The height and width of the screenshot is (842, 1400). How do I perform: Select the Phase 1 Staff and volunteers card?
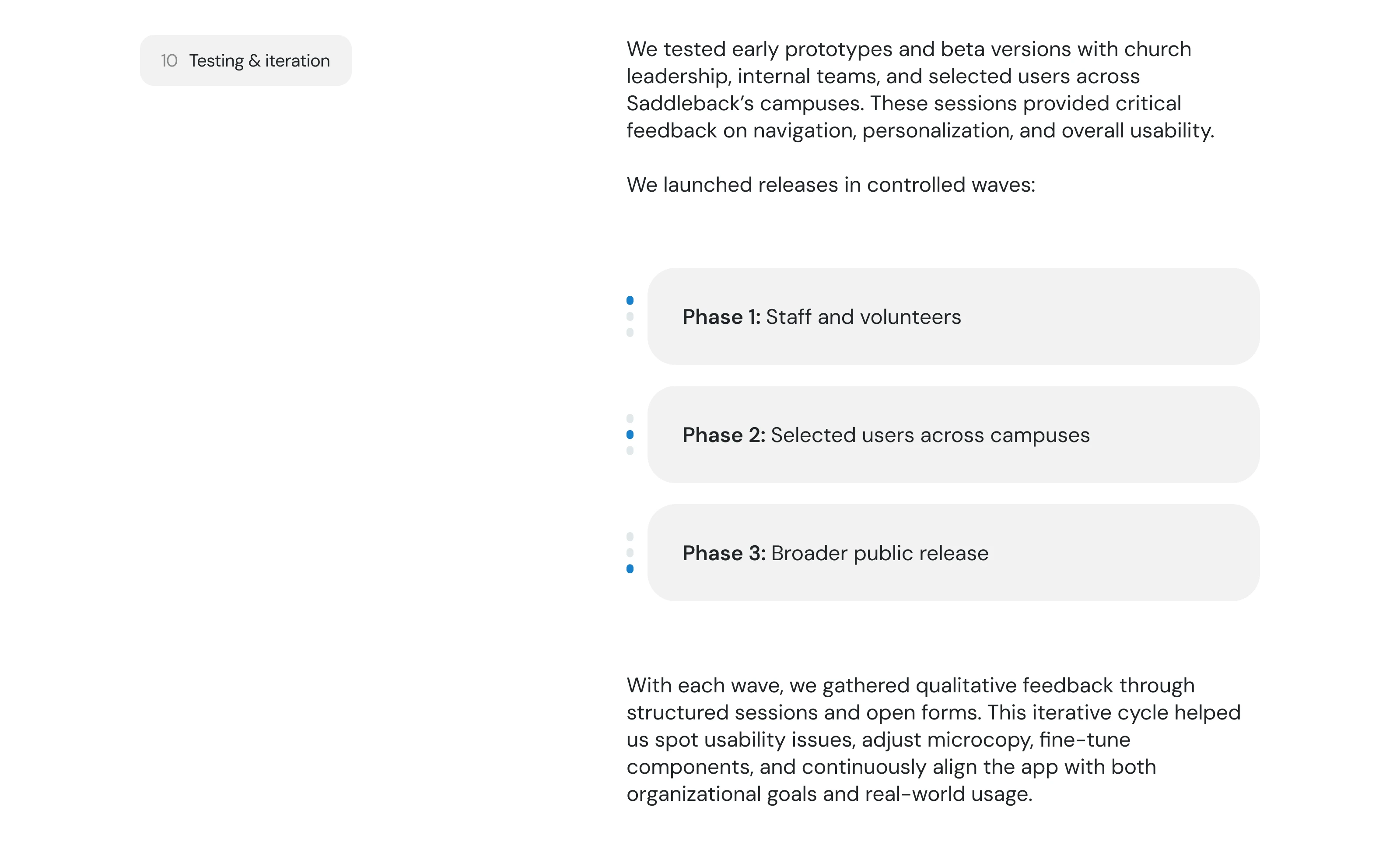point(952,316)
